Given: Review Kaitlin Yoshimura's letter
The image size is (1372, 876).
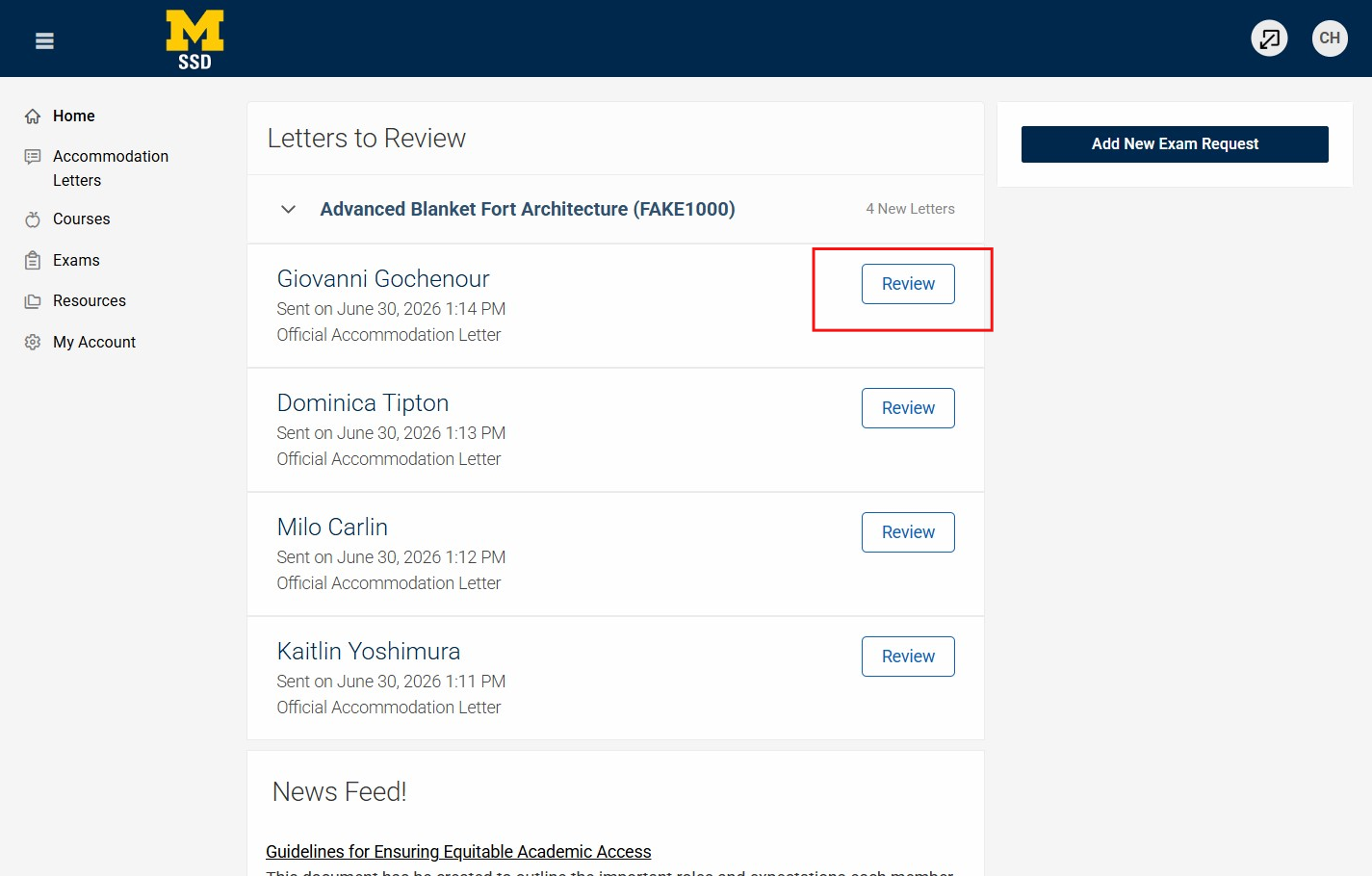Looking at the screenshot, I should click(908, 657).
